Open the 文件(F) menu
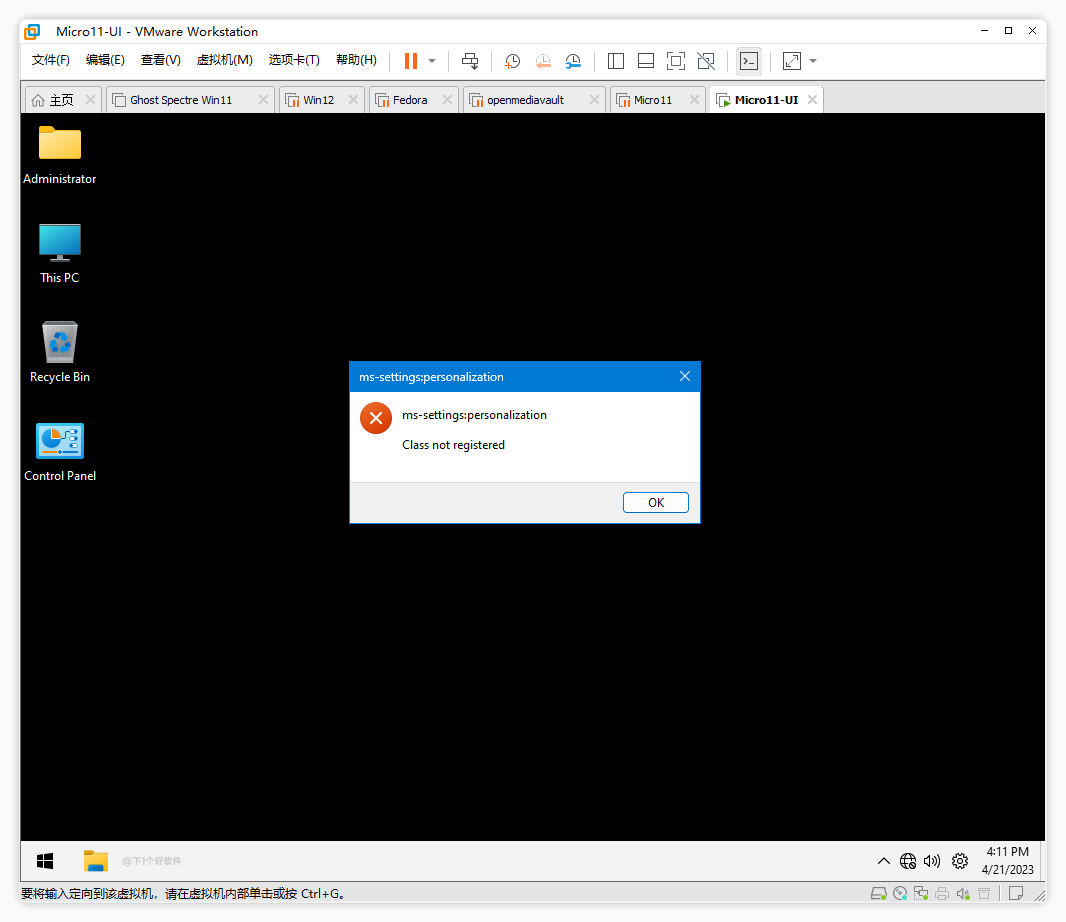 point(51,60)
